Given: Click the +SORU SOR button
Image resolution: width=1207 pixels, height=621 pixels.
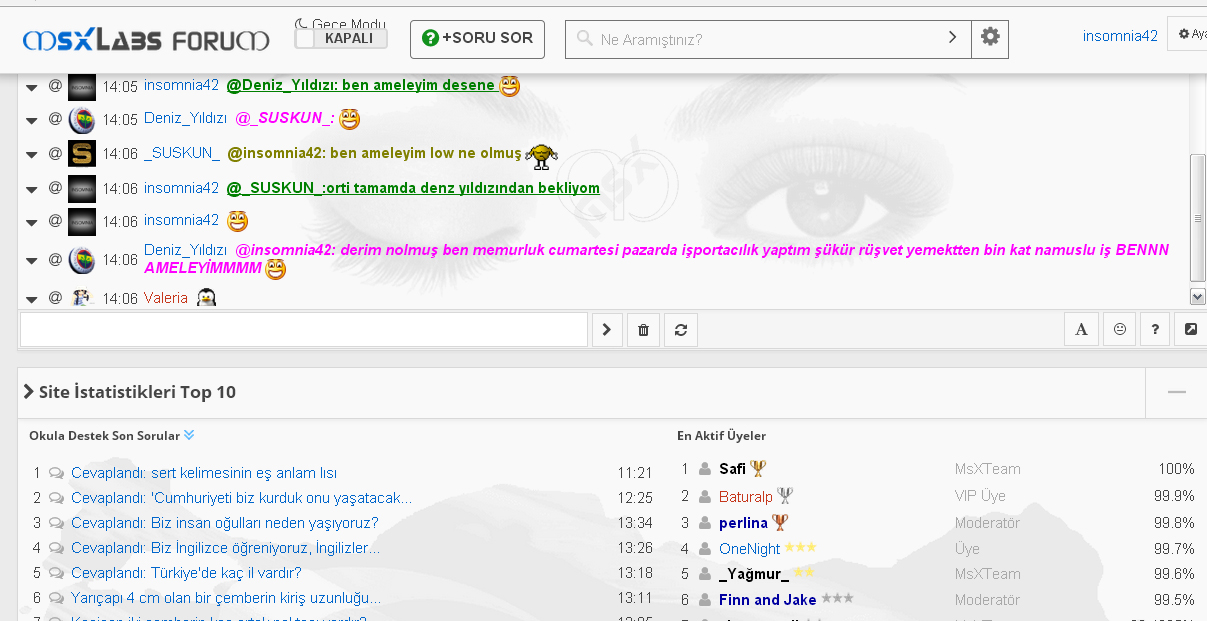Looking at the screenshot, I should point(477,39).
